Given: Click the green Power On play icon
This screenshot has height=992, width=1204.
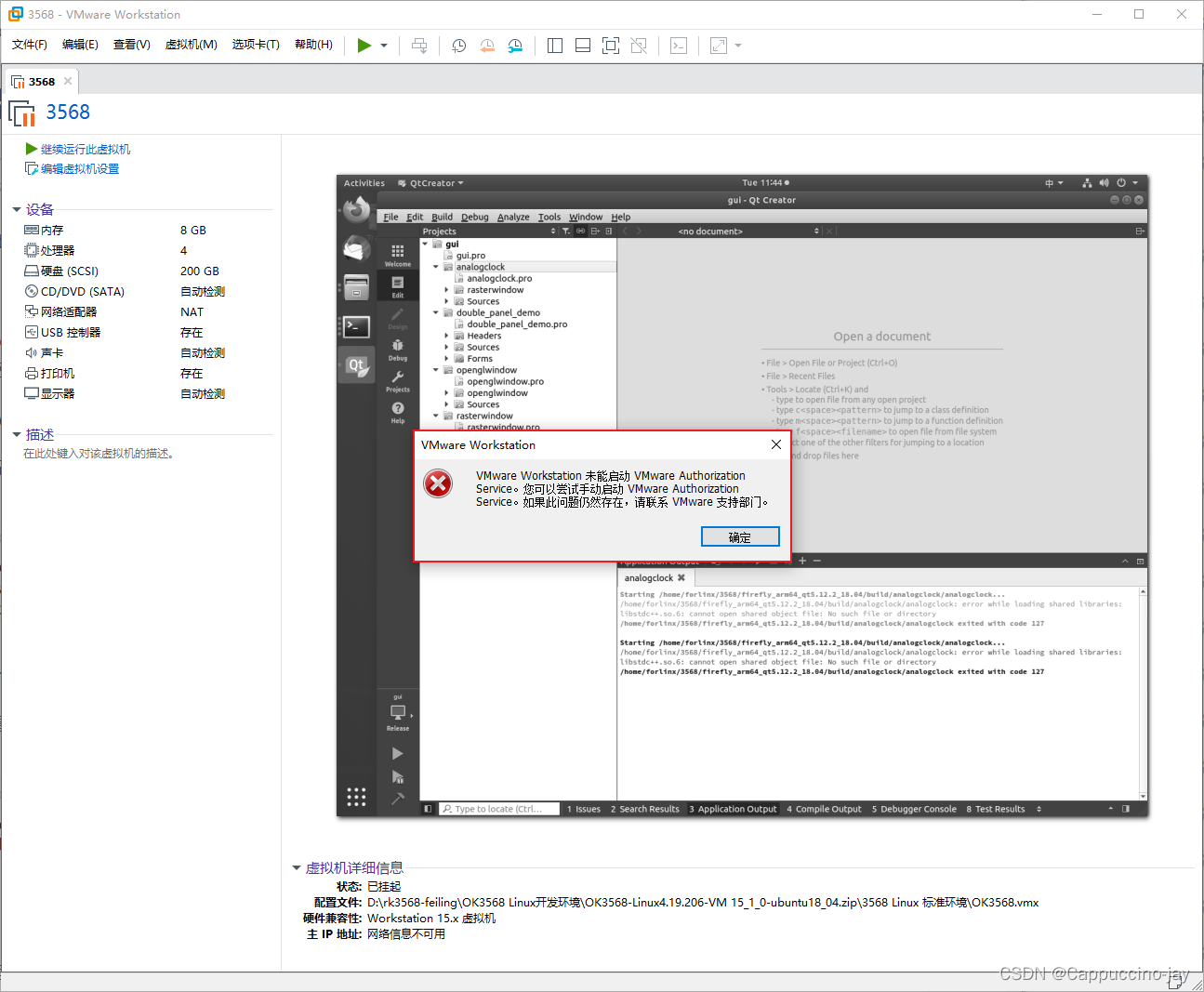Looking at the screenshot, I should point(364,46).
